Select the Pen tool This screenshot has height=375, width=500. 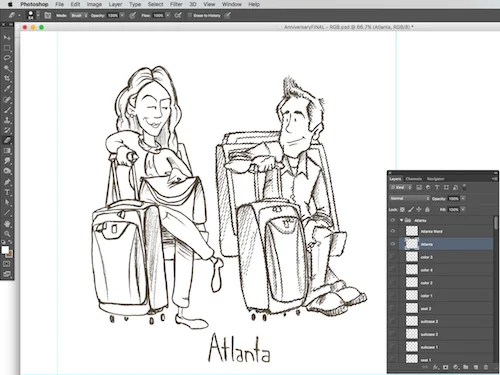tap(7, 182)
